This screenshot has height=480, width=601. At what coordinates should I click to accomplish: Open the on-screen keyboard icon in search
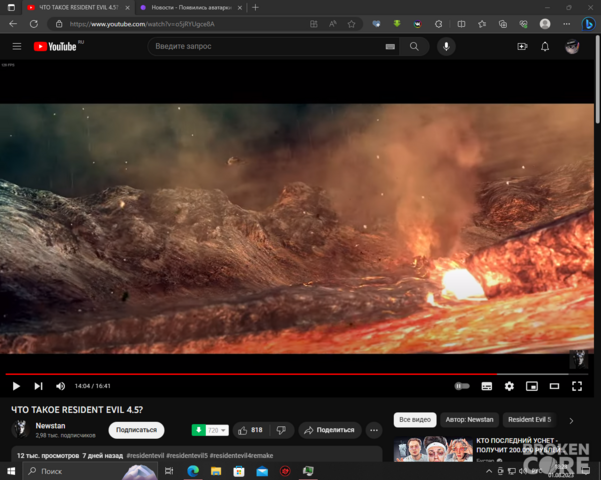[x=390, y=46]
